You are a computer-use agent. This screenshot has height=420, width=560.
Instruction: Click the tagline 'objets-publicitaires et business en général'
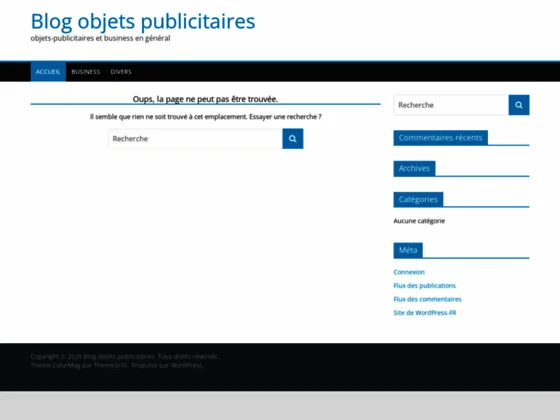[x=100, y=38]
